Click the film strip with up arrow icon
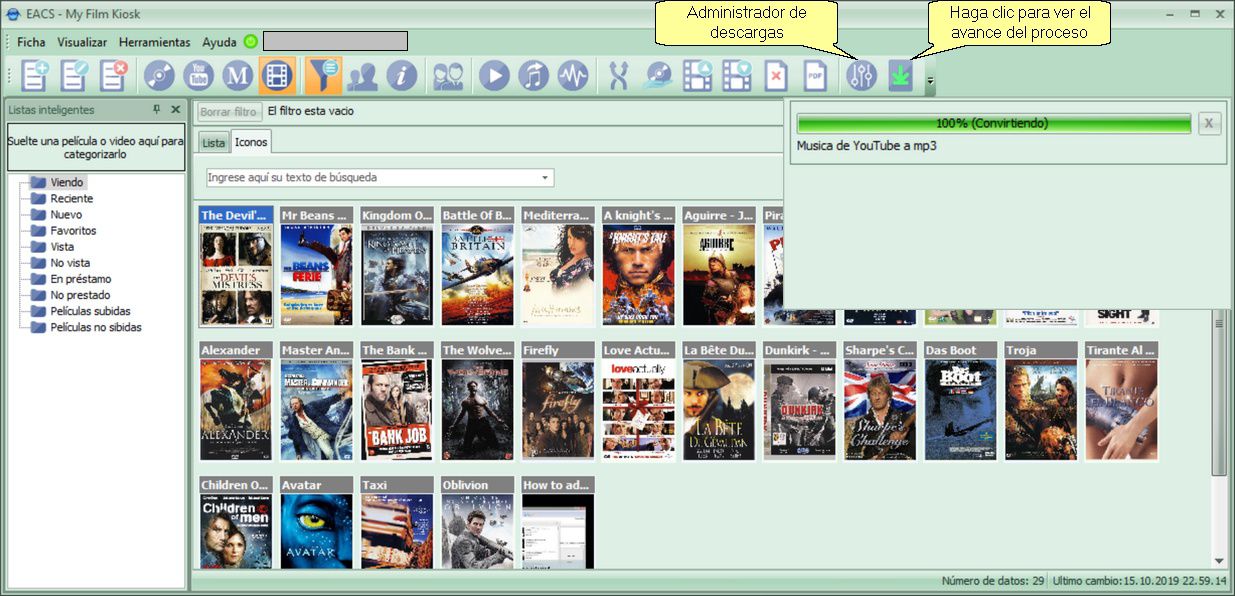The width and height of the screenshot is (1235, 596). [x=697, y=76]
